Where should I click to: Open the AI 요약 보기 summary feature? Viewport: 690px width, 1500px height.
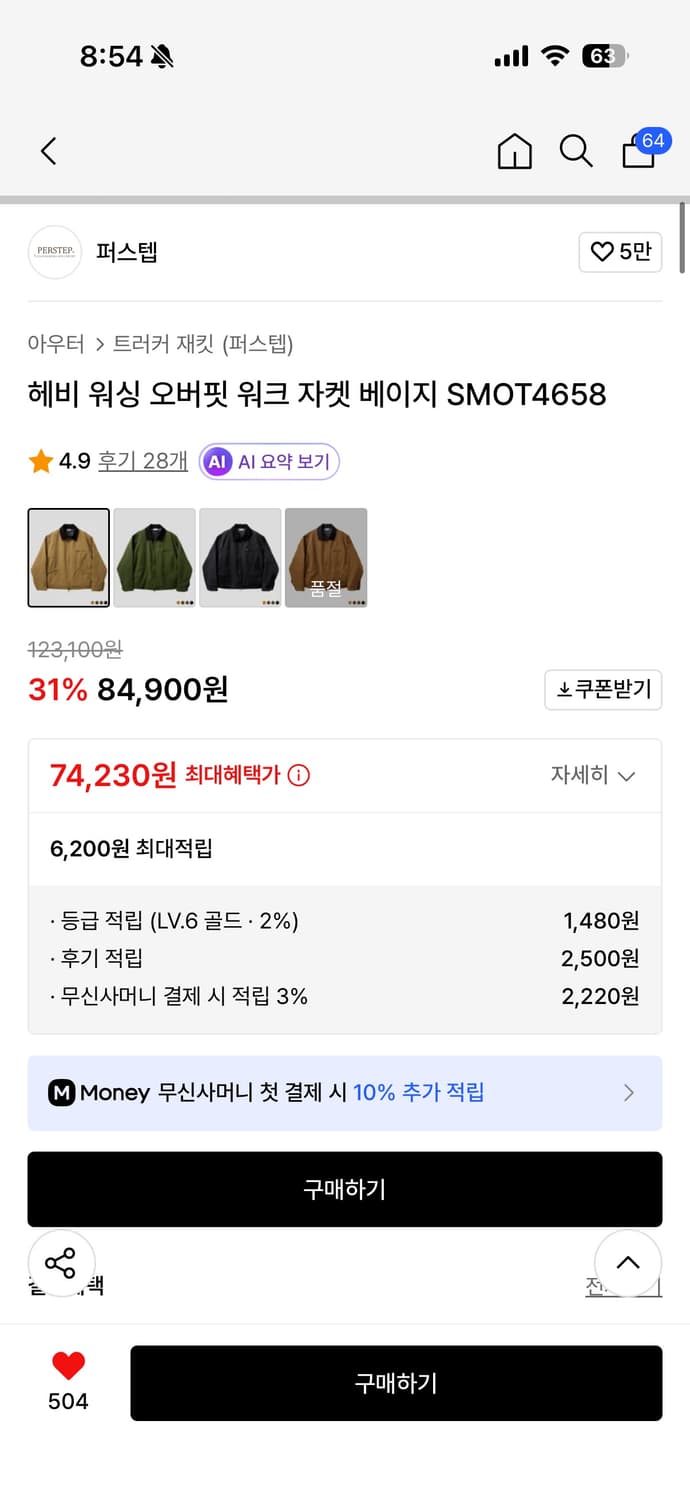point(268,461)
